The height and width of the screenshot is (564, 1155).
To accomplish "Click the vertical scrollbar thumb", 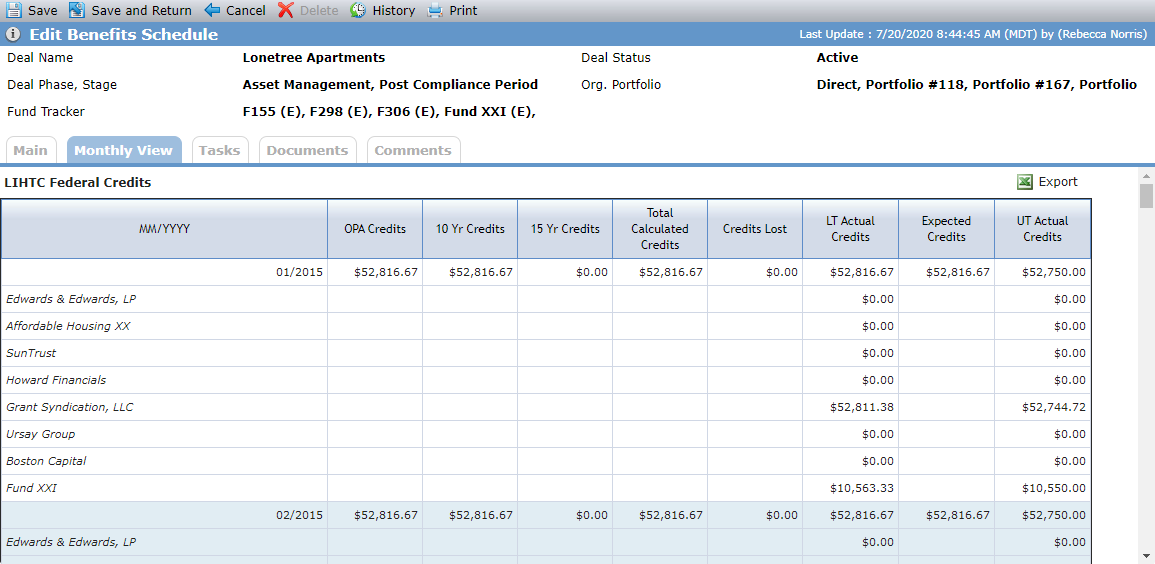I will 1146,197.
